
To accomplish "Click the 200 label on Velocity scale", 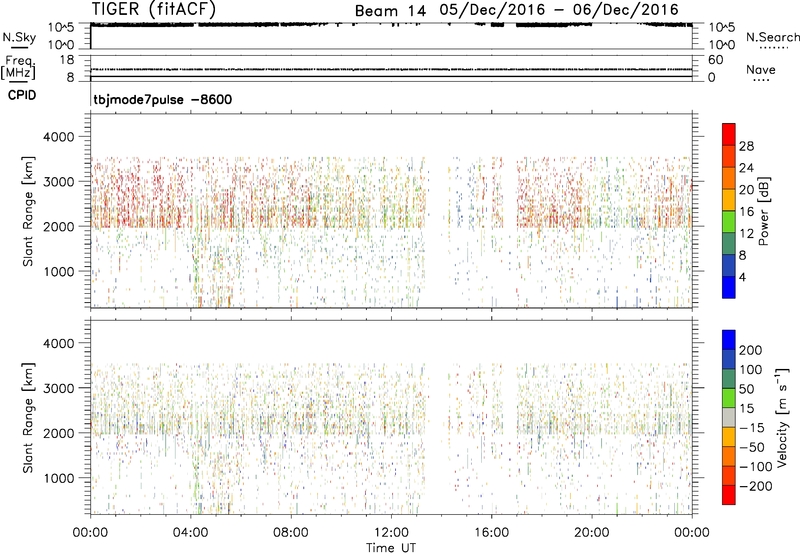I will (751, 350).
